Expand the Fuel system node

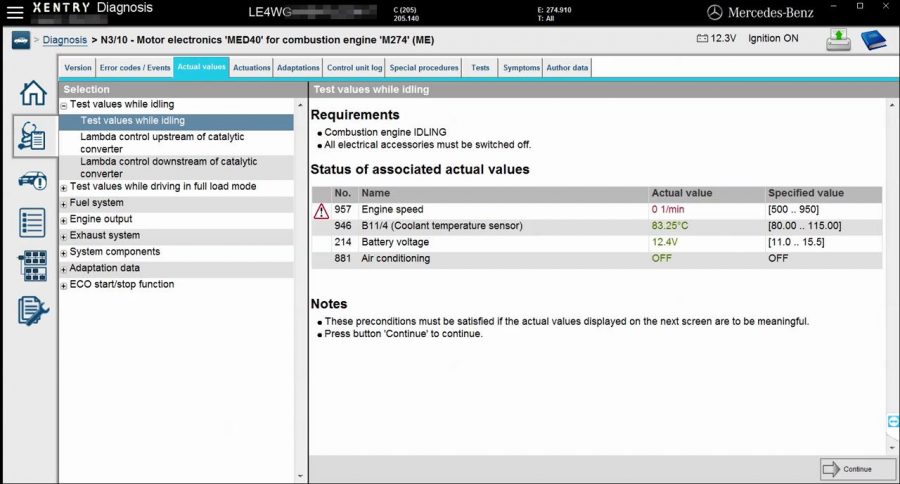tap(64, 204)
